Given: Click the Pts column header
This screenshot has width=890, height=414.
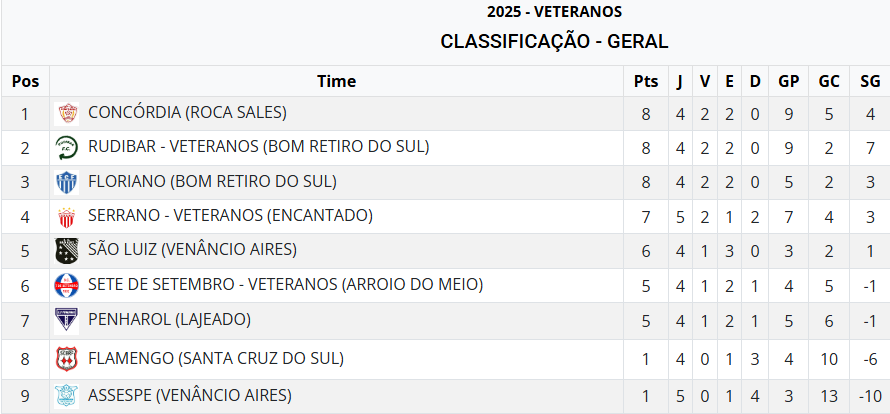Looking at the screenshot, I should pos(646,81).
